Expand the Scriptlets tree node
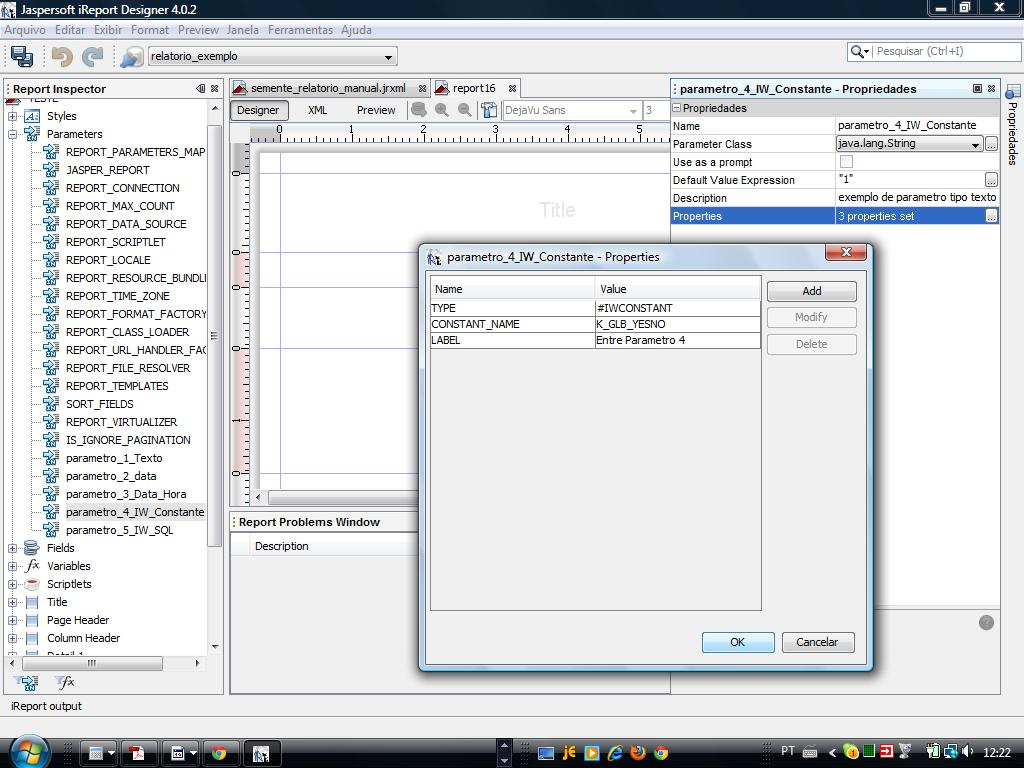The image size is (1024, 768). click(x=12, y=584)
